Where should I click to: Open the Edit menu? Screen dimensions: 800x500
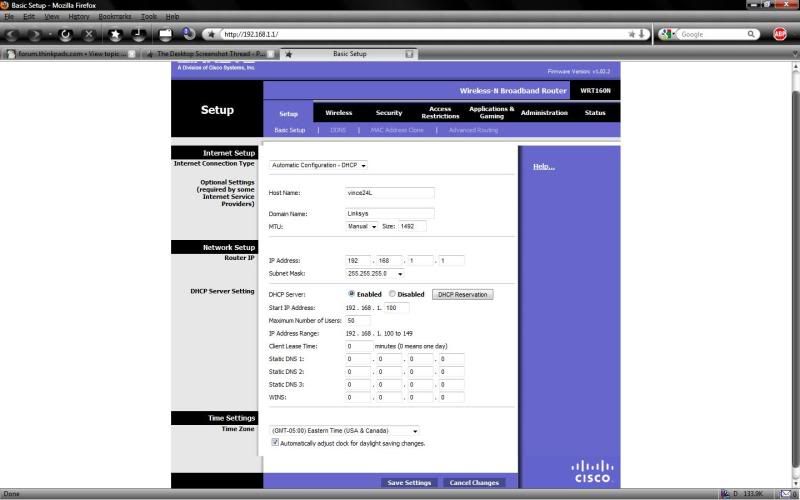coord(29,16)
